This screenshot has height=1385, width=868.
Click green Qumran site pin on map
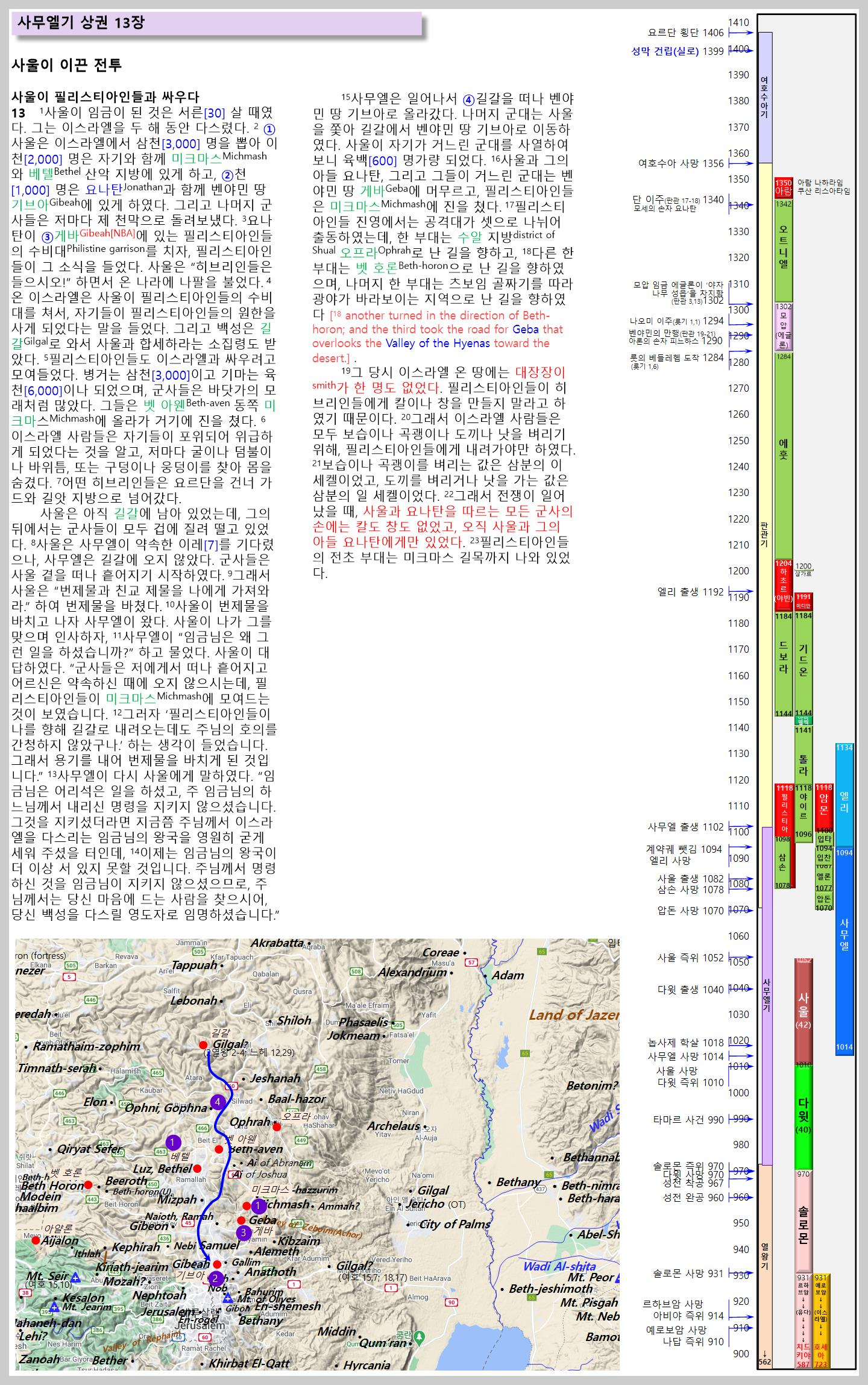[x=420, y=1336]
